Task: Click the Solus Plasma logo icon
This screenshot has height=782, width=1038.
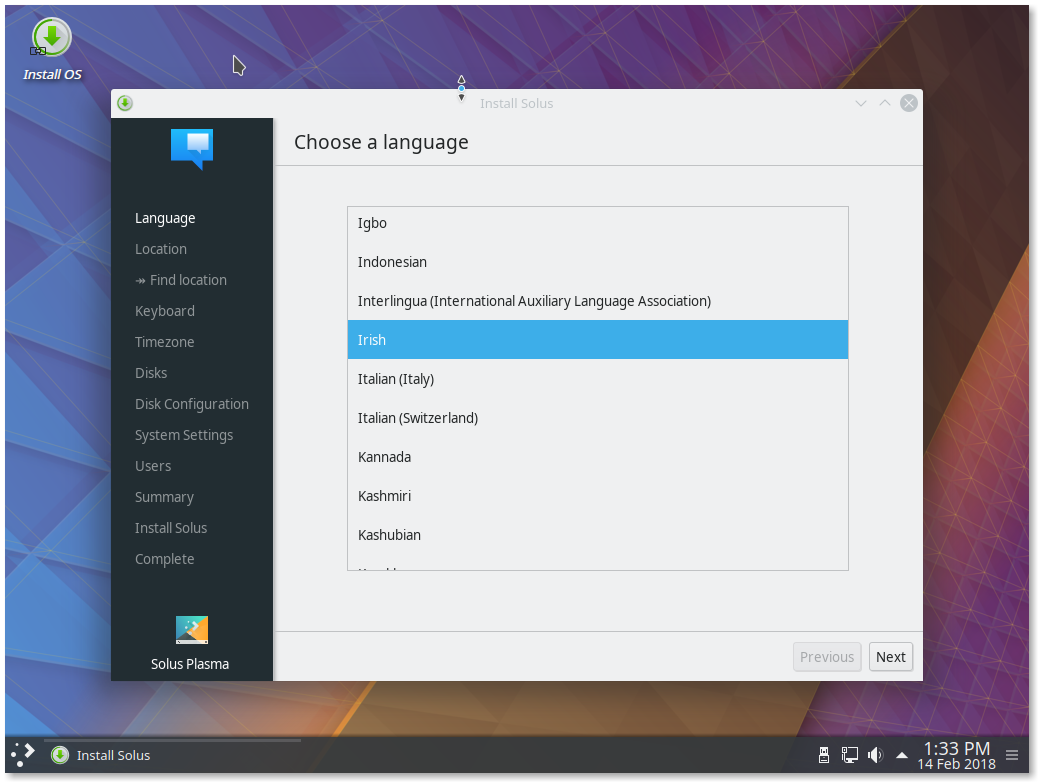Action: (192, 630)
